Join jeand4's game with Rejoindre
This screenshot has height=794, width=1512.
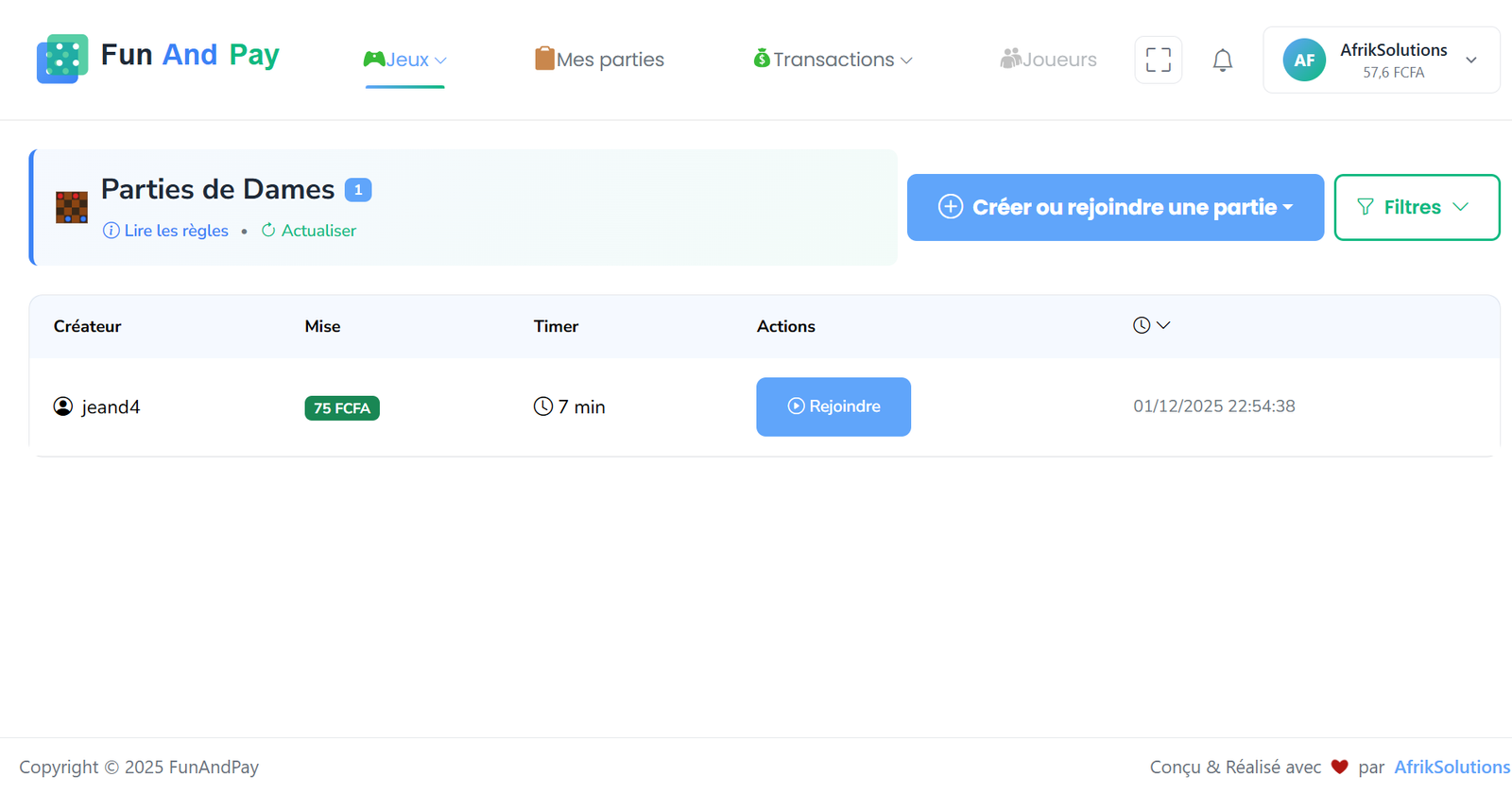(833, 406)
